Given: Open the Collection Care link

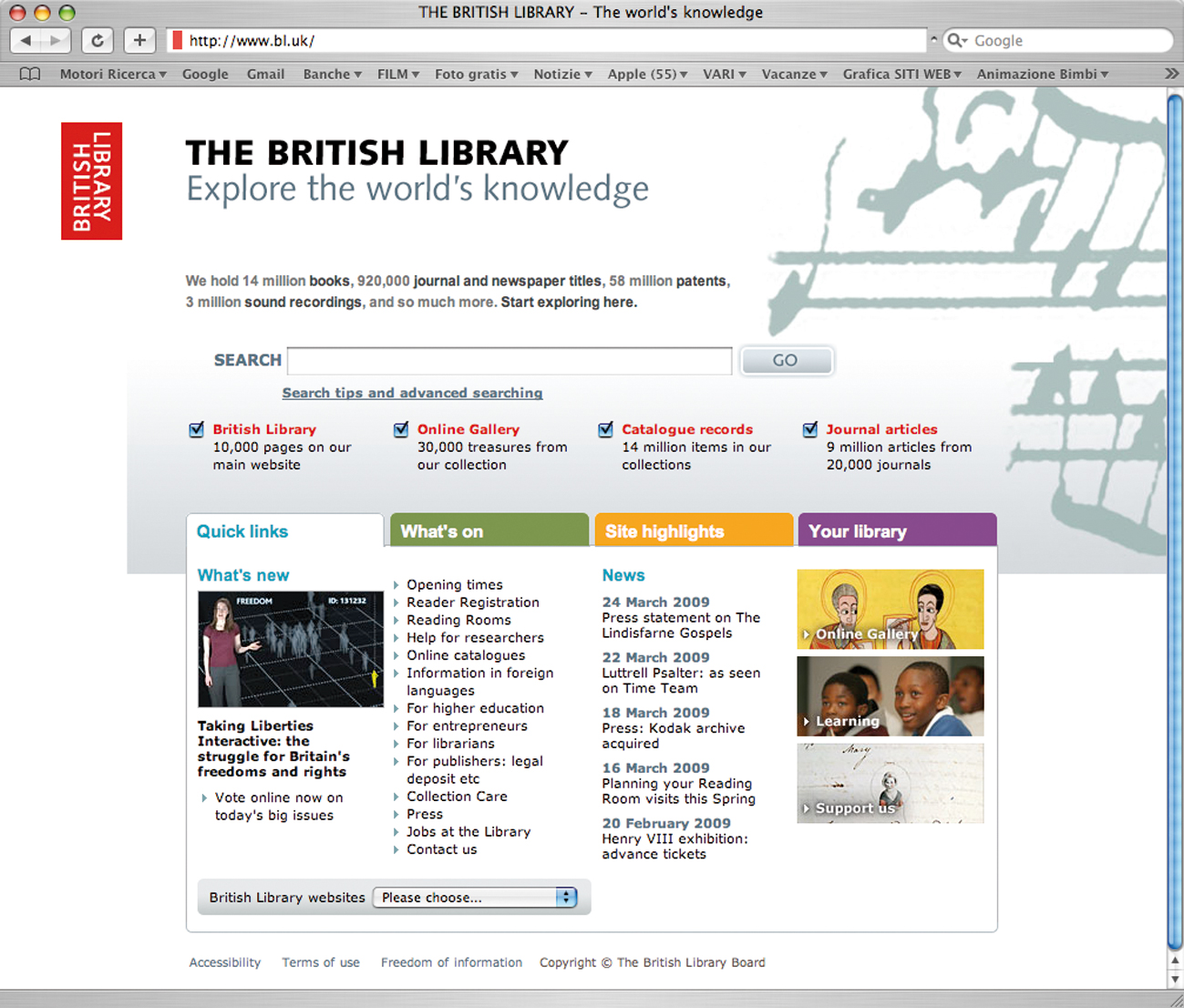Looking at the screenshot, I should coord(457,797).
